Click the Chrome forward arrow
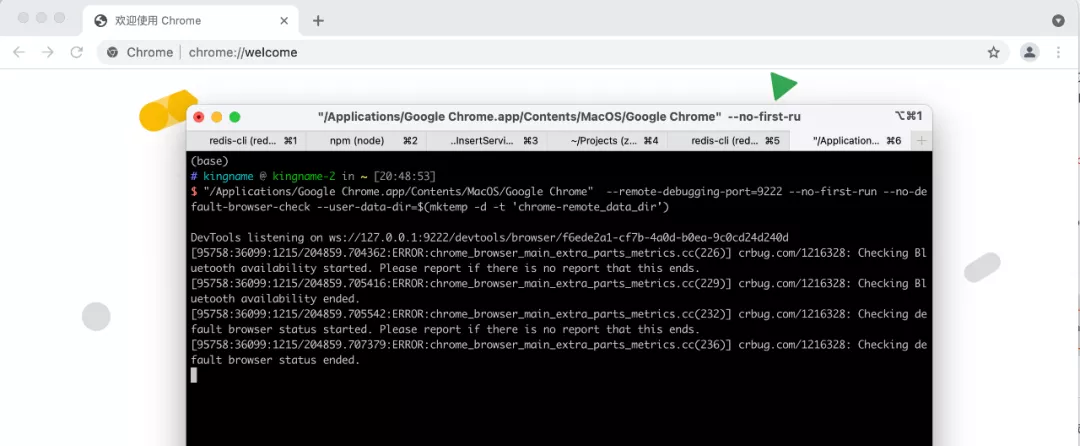 pos(48,52)
